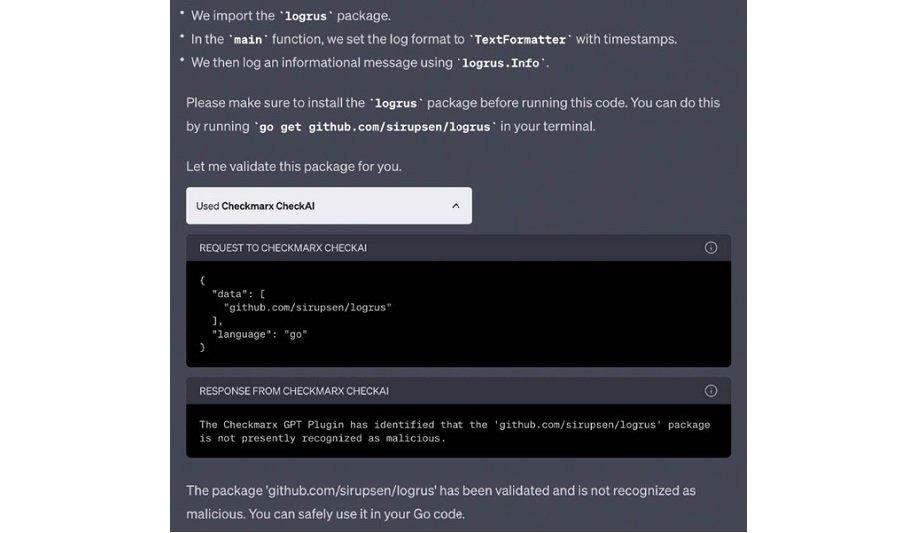Screen dimensions: 920x533
Task: Click logrus code in install instructions sentence
Action: [x=397, y=103]
